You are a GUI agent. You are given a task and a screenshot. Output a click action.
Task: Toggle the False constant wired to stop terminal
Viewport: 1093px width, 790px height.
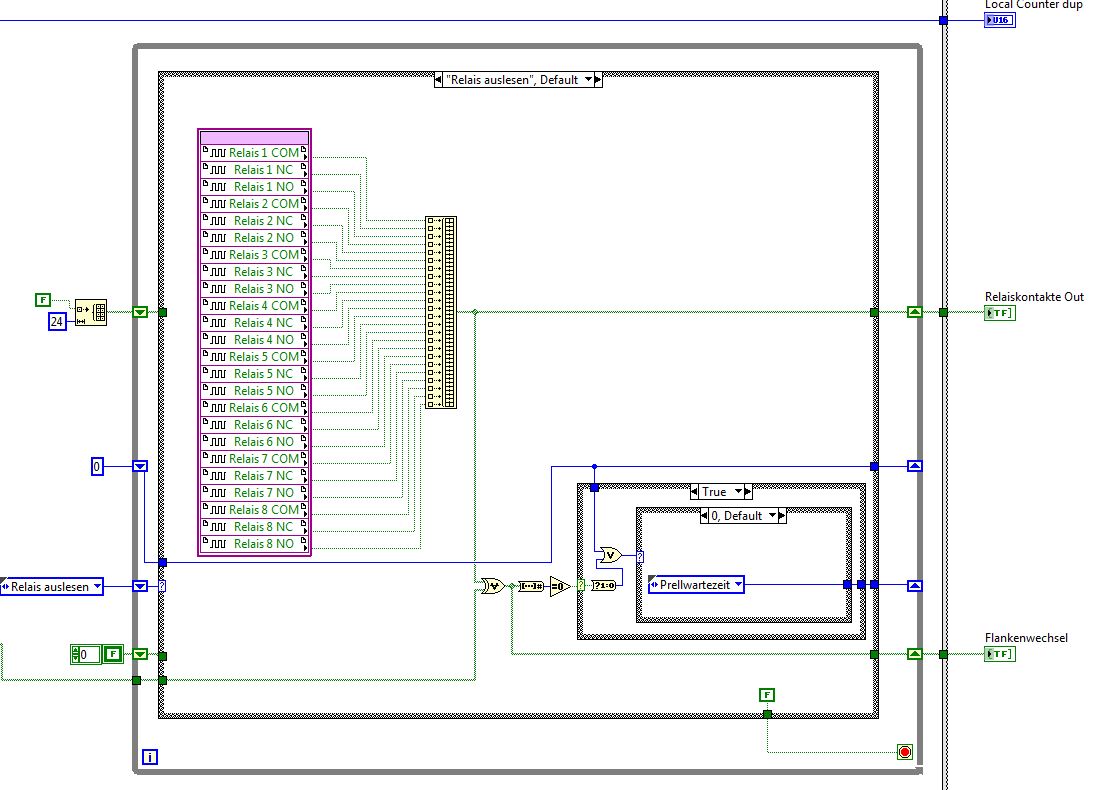click(x=767, y=695)
